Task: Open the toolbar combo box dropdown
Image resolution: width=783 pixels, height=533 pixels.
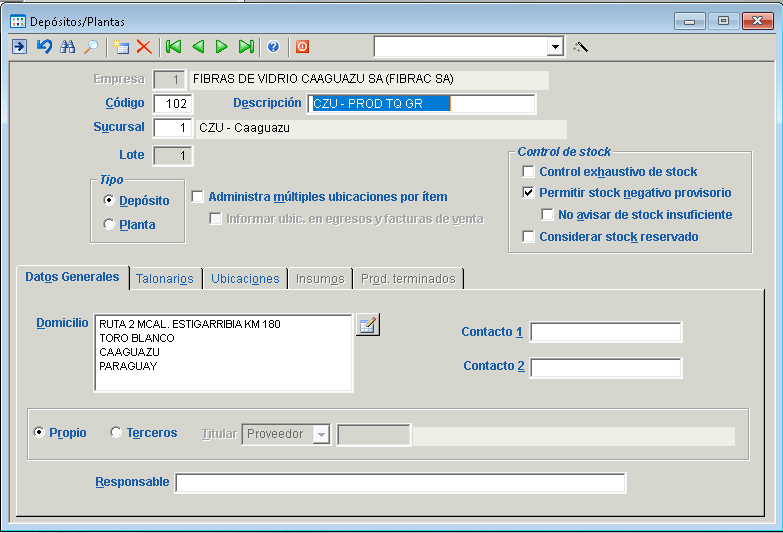Action: [556, 47]
